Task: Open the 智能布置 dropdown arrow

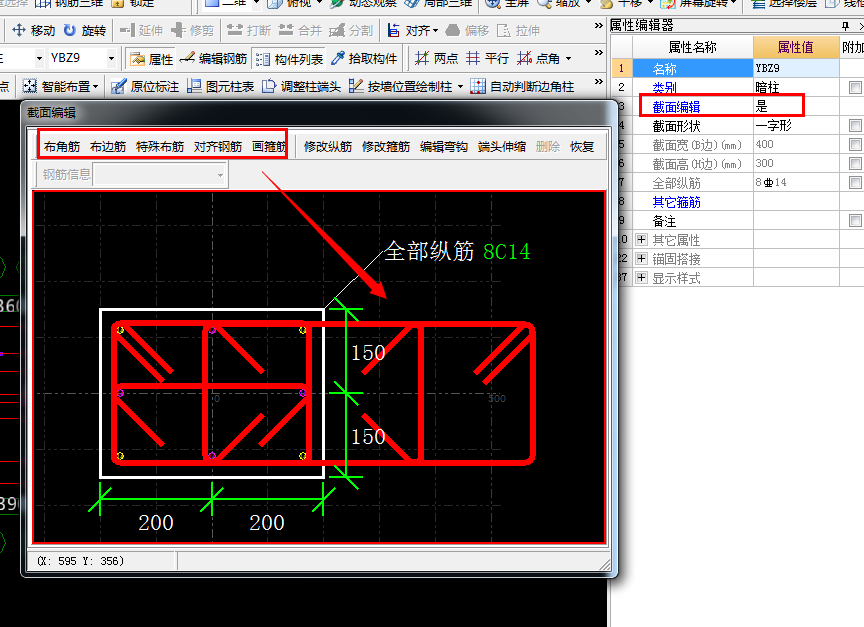Action: click(95, 87)
